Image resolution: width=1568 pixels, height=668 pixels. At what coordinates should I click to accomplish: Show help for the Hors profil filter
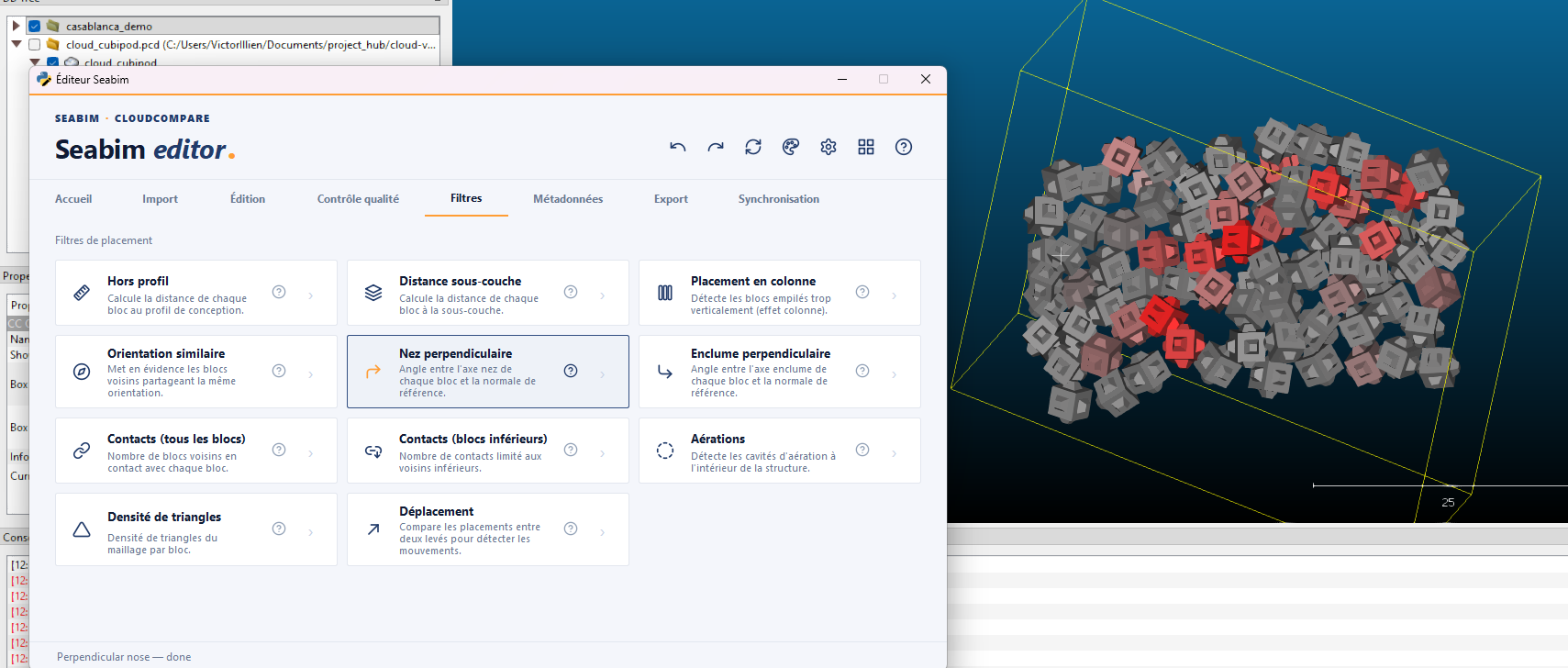[x=279, y=292]
